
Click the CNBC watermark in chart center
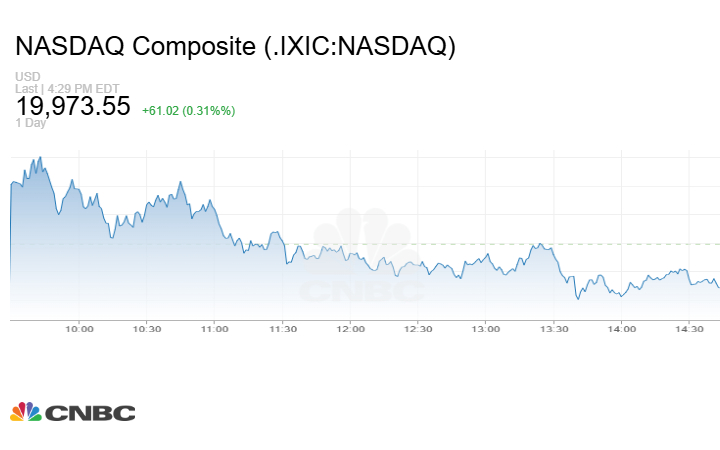(362, 262)
